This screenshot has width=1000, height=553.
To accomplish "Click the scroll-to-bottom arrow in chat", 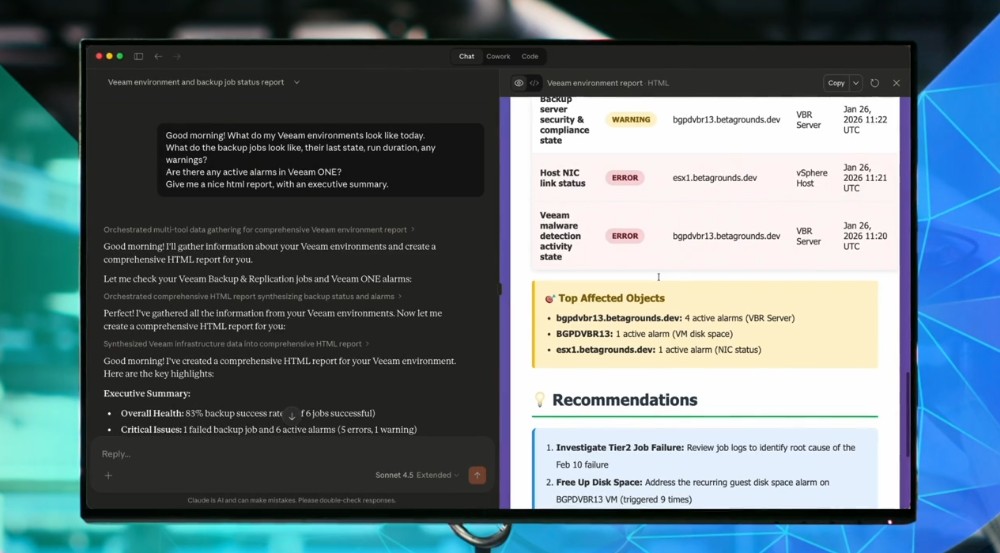I will (292, 414).
